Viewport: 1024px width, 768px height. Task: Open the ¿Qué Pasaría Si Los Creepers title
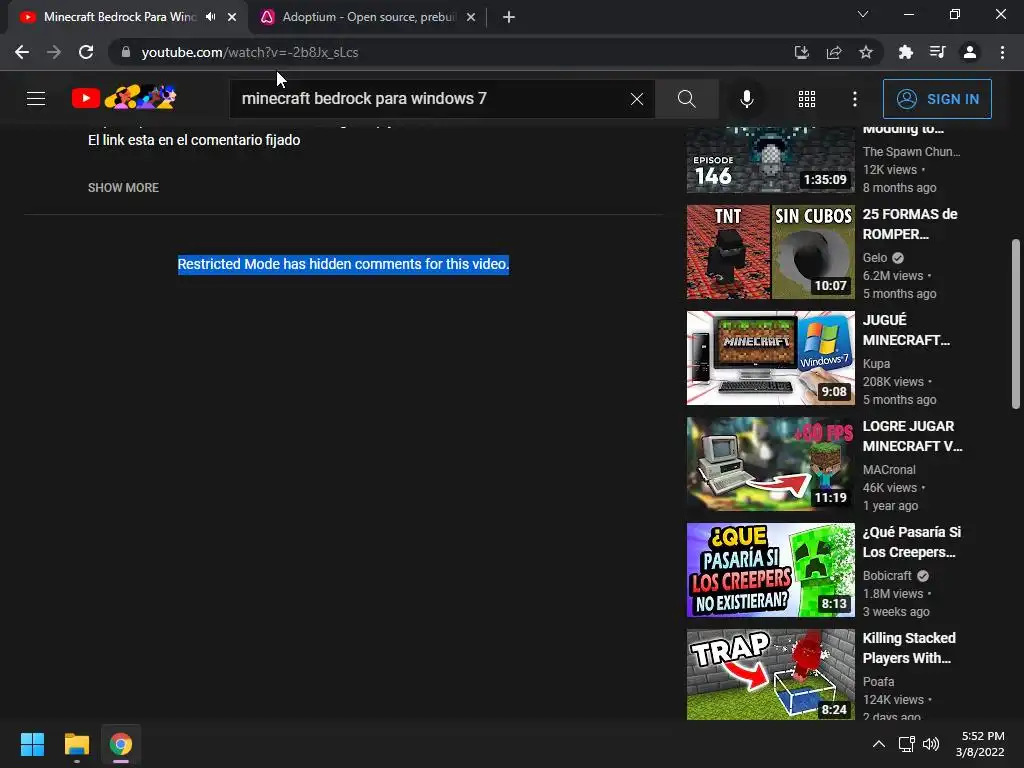coord(912,542)
